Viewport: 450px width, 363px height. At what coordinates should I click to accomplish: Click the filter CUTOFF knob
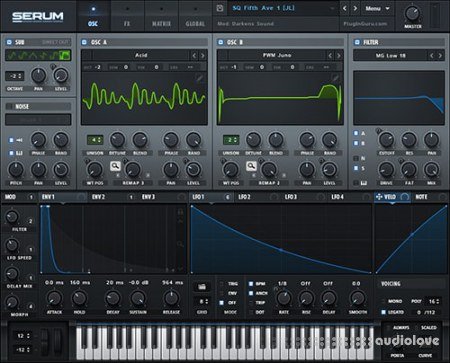click(x=387, y=140)
